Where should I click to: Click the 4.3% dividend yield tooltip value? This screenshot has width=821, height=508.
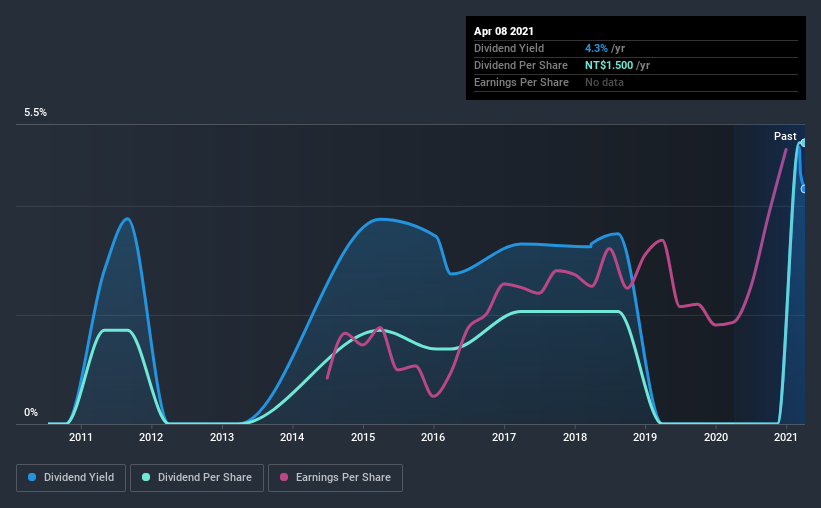coord(596,48)
